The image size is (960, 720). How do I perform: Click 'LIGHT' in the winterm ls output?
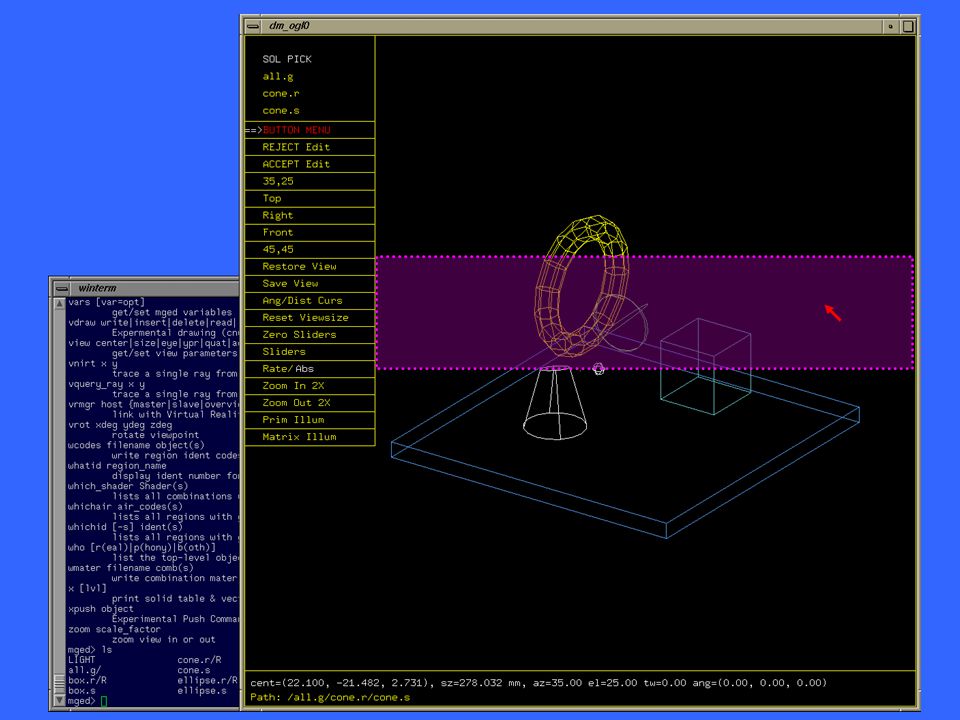click(81, 660)
